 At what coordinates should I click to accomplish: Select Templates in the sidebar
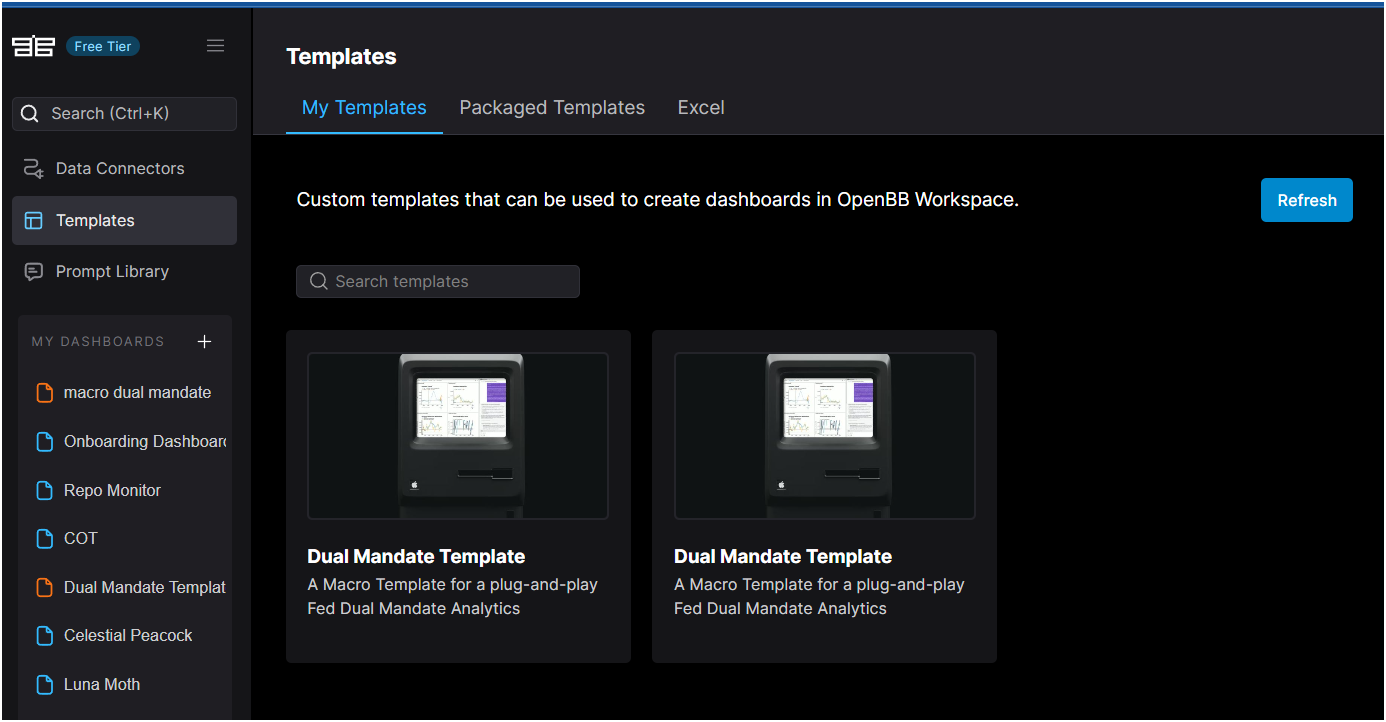[x=124, y=221]
